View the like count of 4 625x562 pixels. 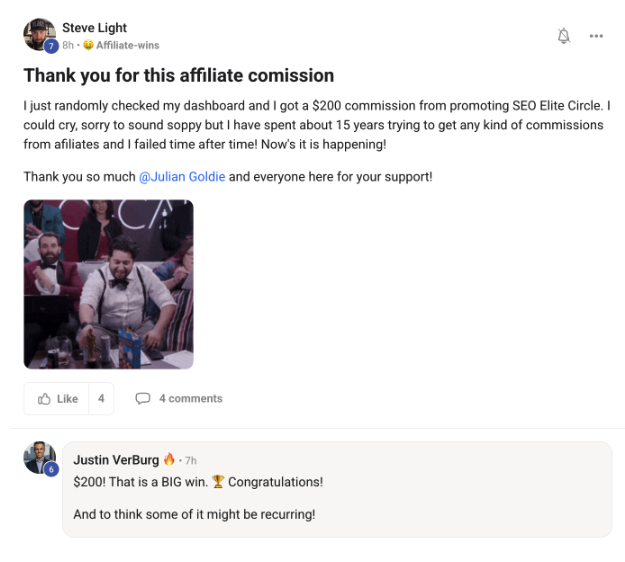pos(101,398)
